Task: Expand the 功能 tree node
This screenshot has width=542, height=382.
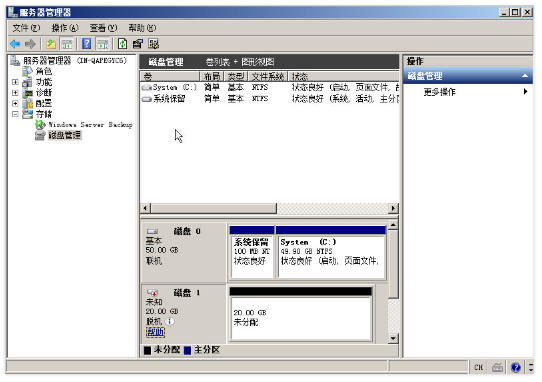Action: [15, 82]
